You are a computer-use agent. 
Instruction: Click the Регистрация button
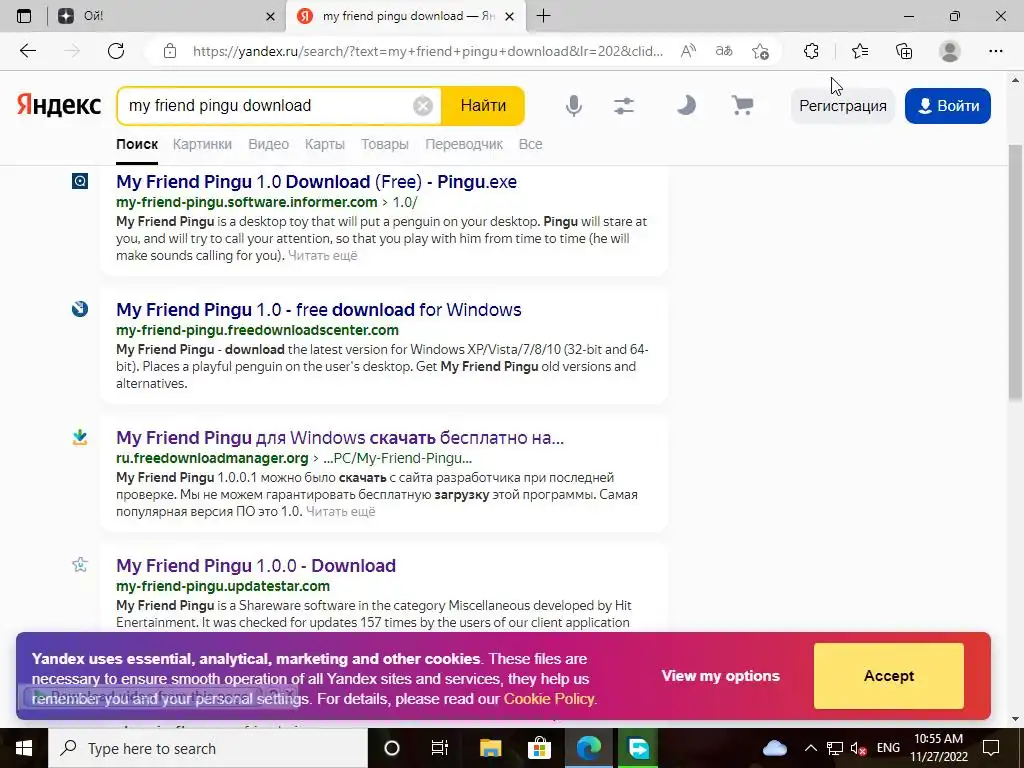click(x=842, y=106)
